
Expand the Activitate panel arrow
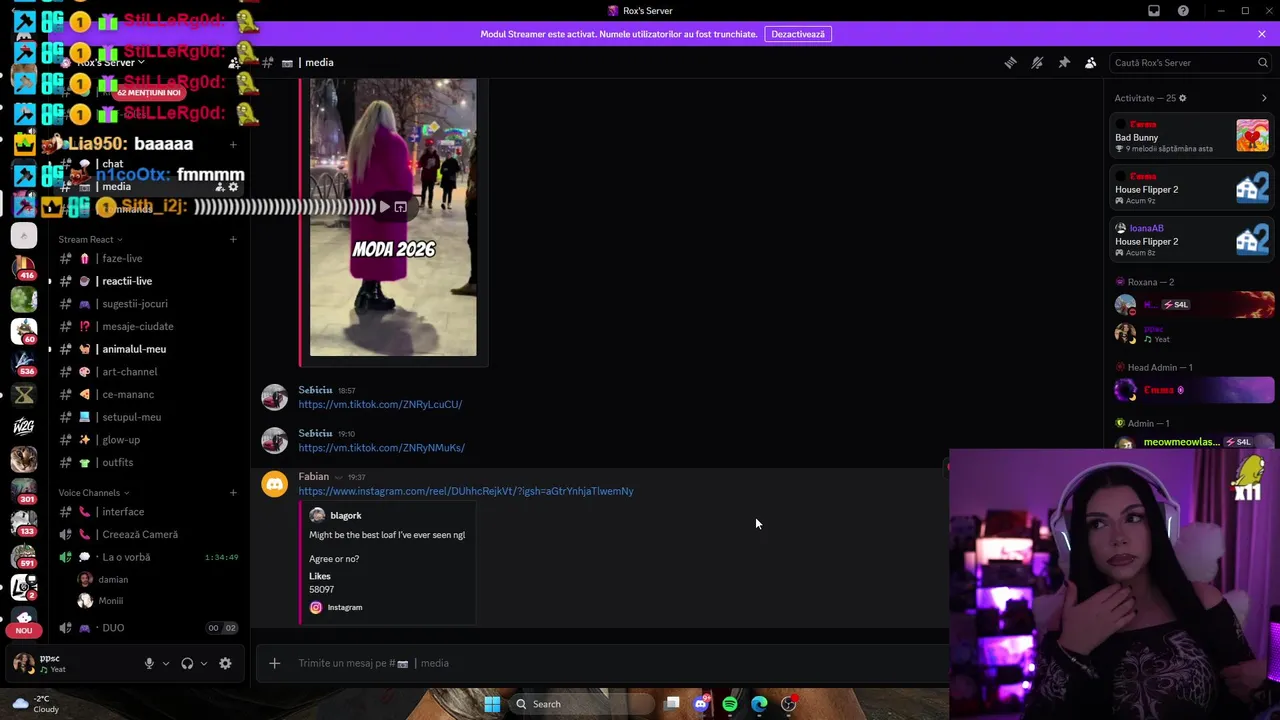[x=1264, y=98]
